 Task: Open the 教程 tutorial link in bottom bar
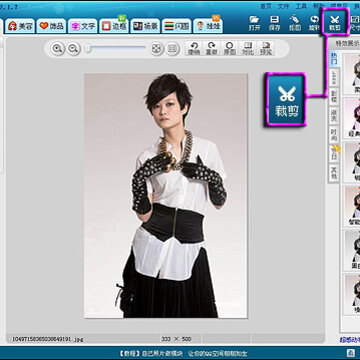183,353
